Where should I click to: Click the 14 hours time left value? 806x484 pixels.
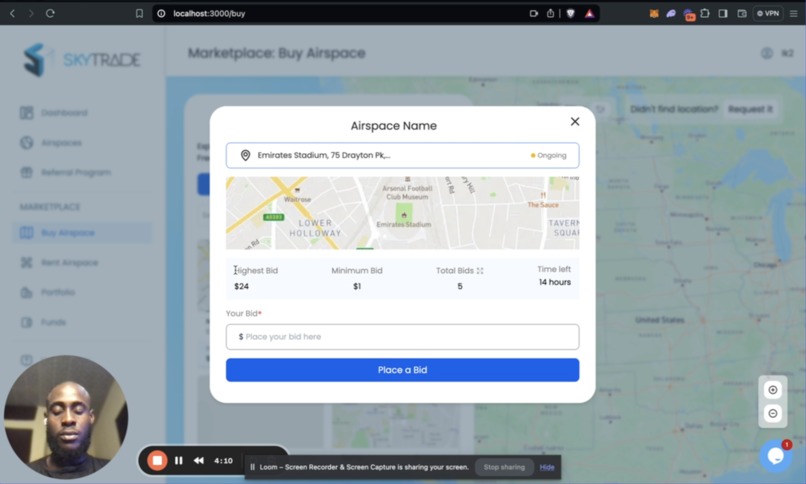[x=555, y=282]
